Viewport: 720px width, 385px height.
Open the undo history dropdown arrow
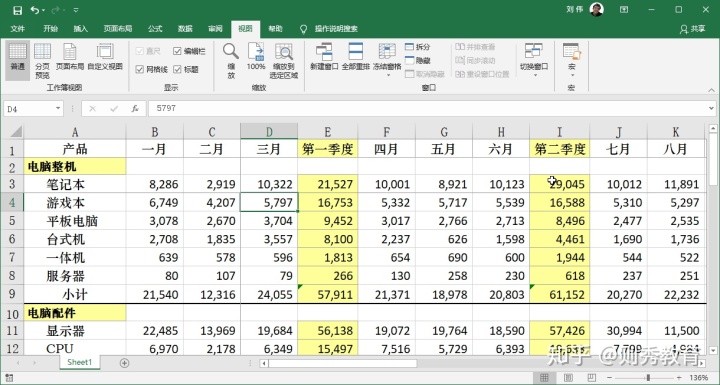pos(44,10)
